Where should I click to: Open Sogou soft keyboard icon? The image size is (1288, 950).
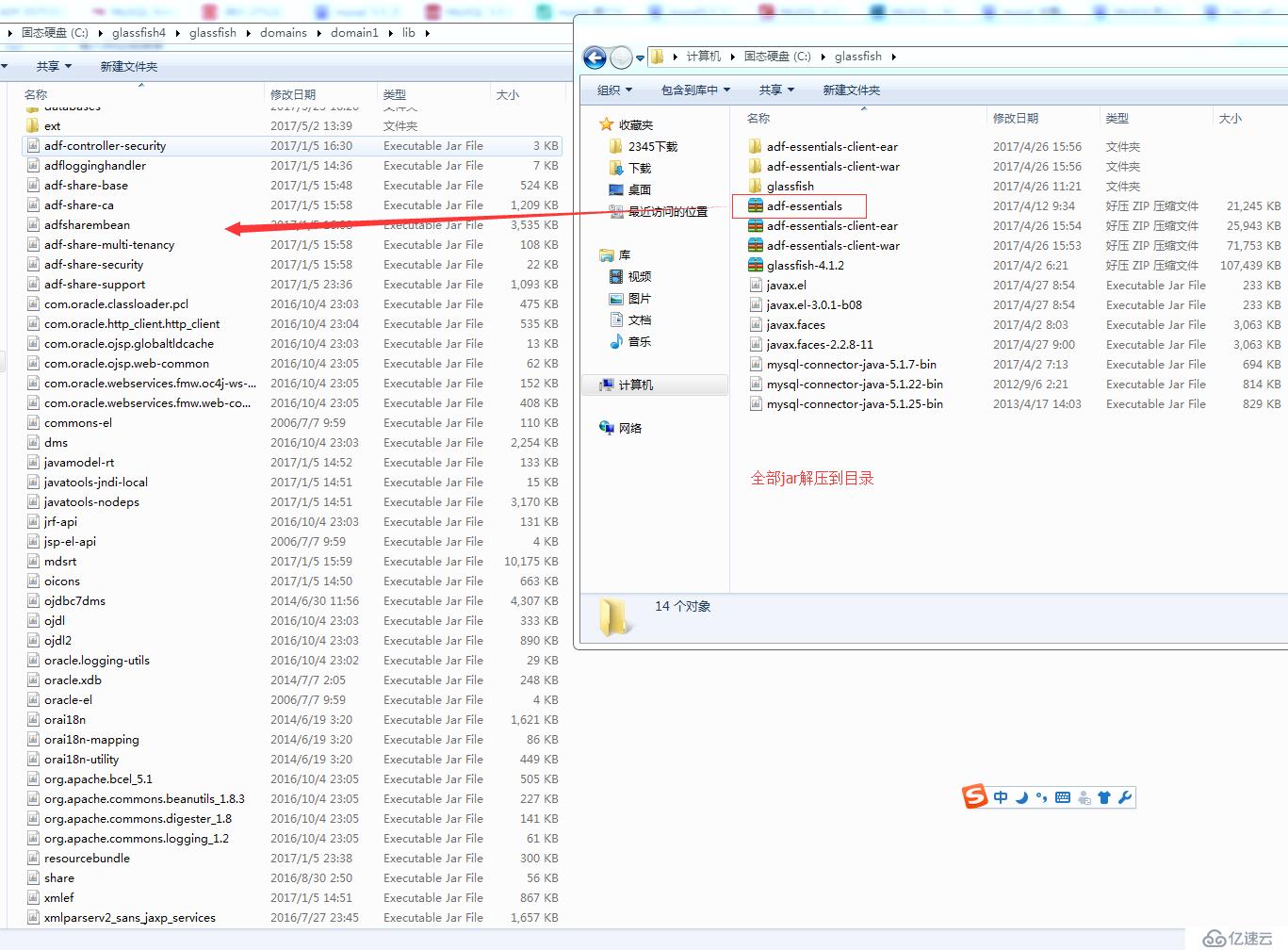[1063, 797]
